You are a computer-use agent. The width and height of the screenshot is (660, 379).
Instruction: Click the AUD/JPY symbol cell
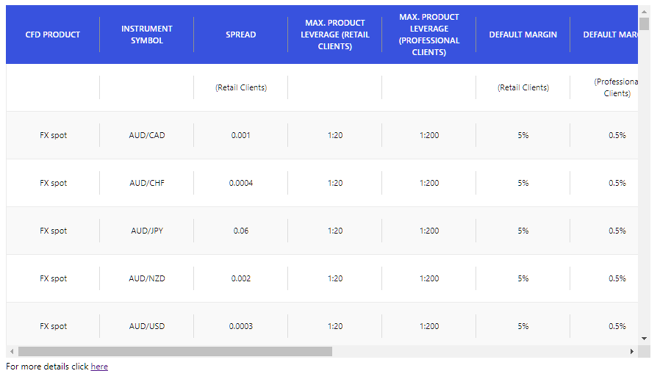coord(146,231)
